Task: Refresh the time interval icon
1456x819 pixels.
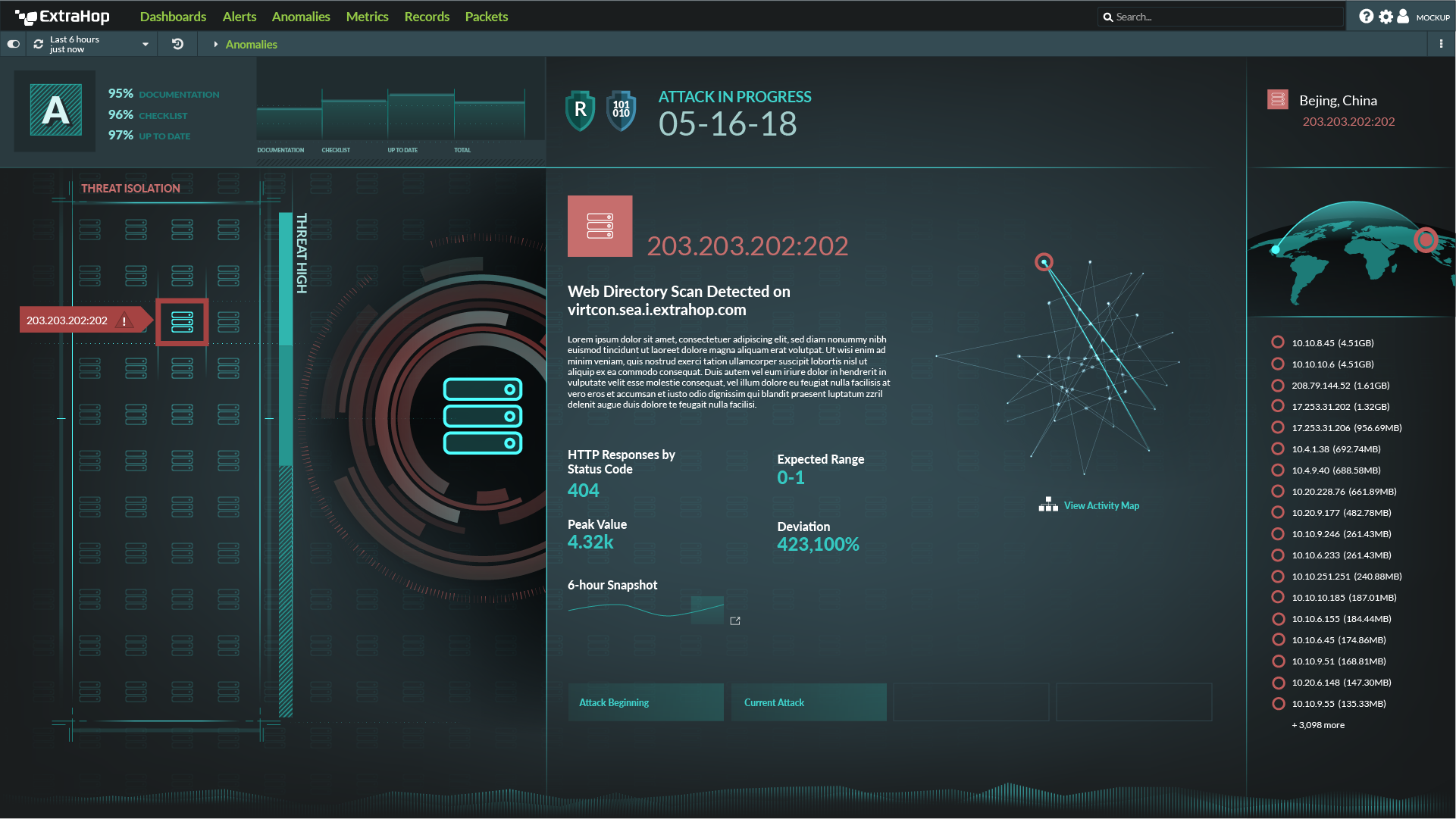Action: click(x=39, y=44)
